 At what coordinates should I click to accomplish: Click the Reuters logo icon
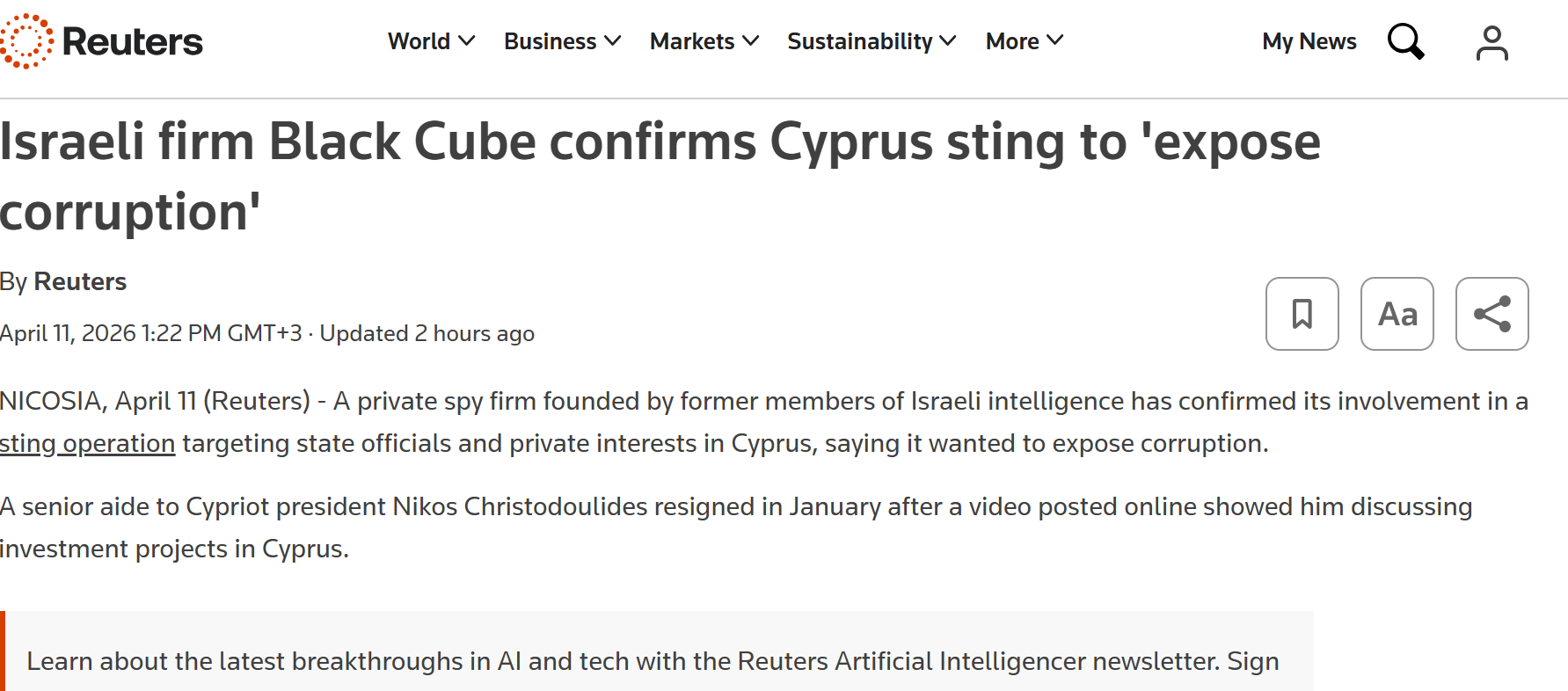tap(26, 41)
